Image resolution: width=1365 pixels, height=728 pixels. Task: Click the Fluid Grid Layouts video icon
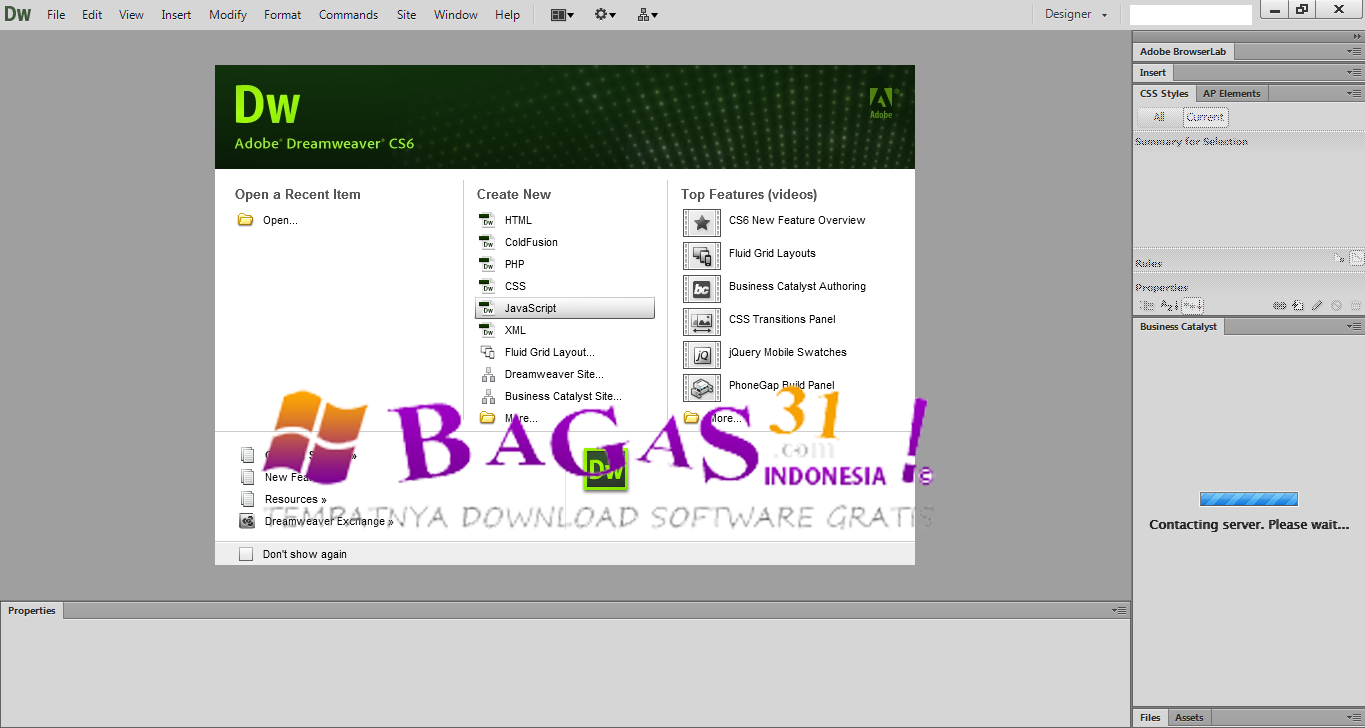click(702, 256)
